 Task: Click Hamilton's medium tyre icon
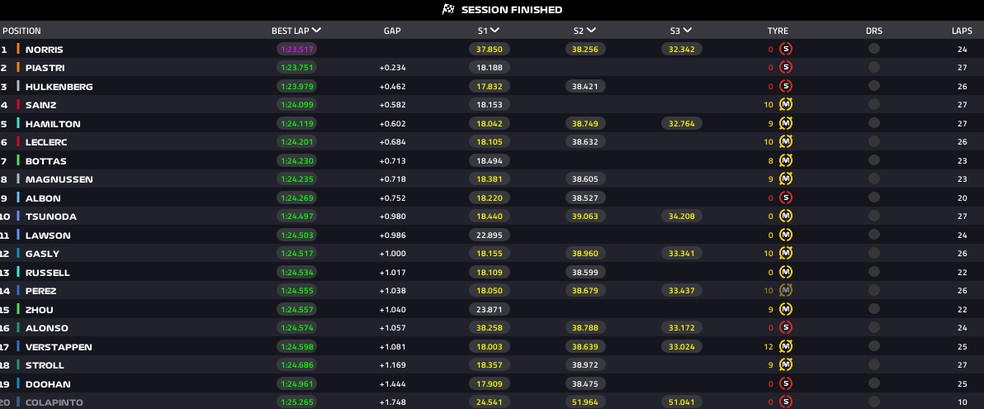(786, 124)
